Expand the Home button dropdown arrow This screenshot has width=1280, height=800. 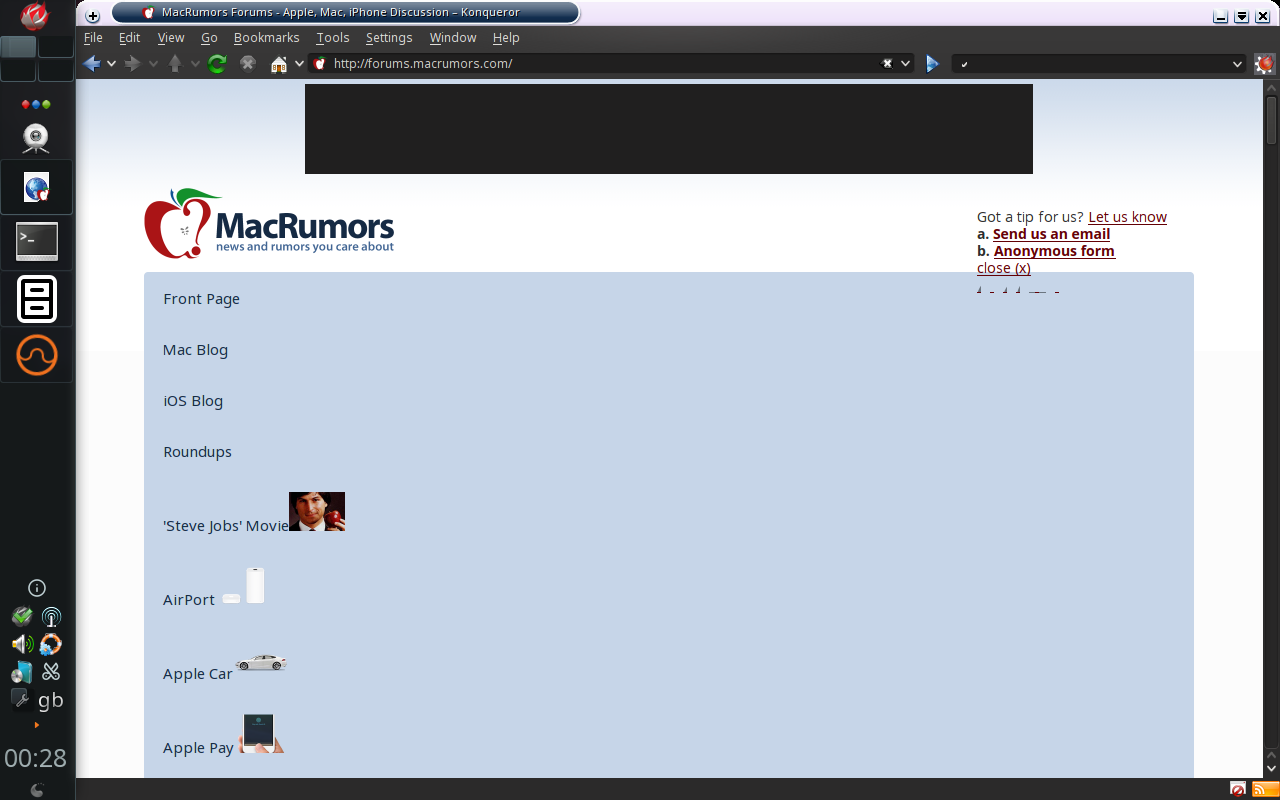pos(298,64)
